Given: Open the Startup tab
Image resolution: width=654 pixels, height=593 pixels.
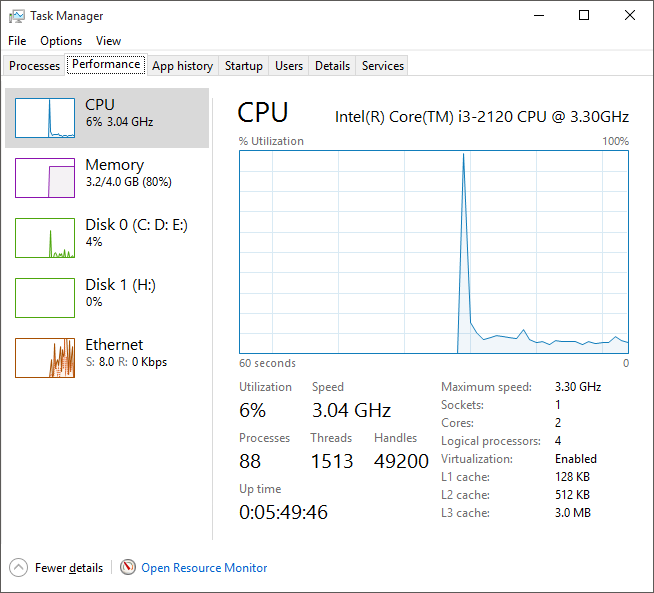Looking at the screenshot, I should 244,66.
